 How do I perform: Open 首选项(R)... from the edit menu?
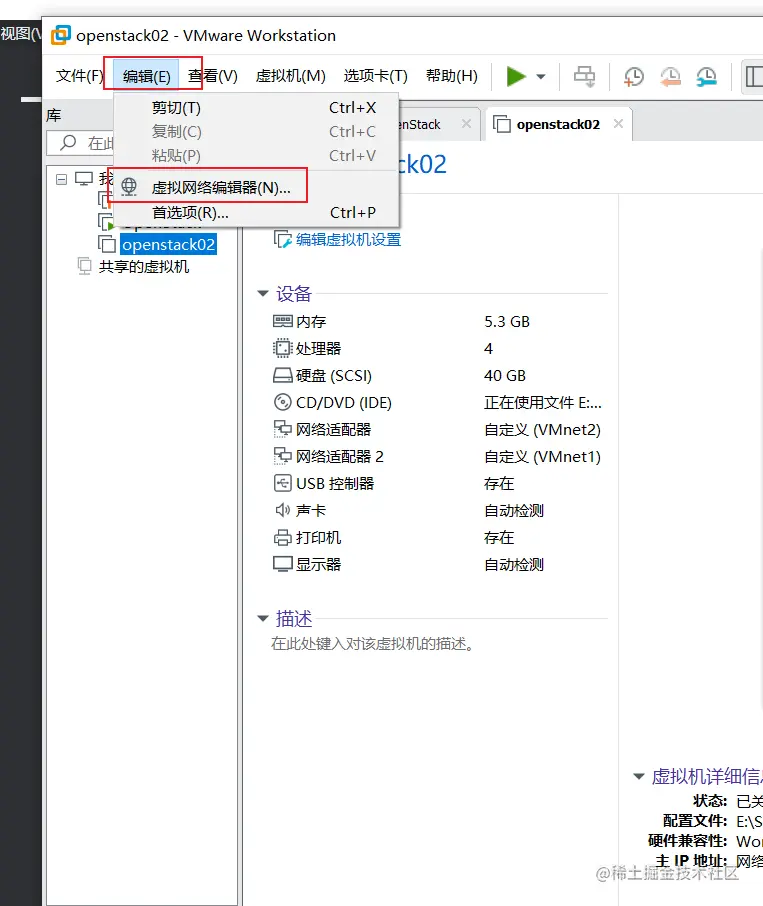pos(256,213)
